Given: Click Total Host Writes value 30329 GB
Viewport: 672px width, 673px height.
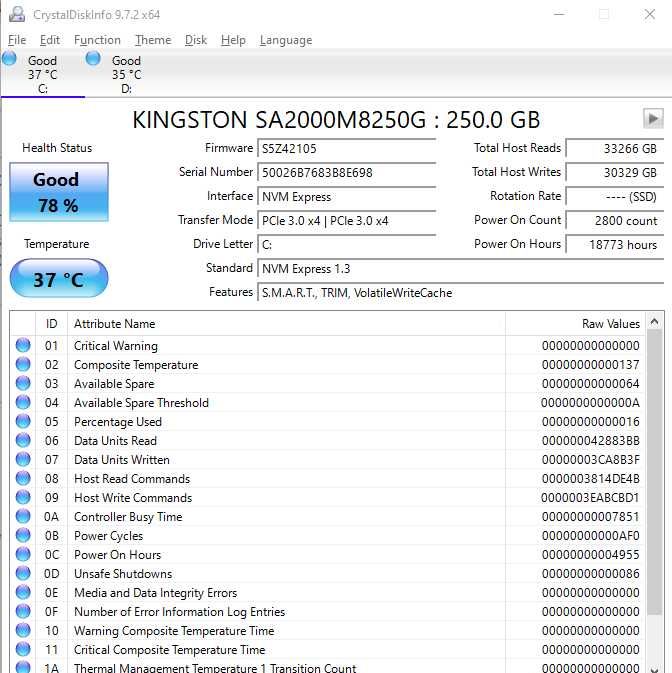Looking at the screenshot, I should 615,173.
